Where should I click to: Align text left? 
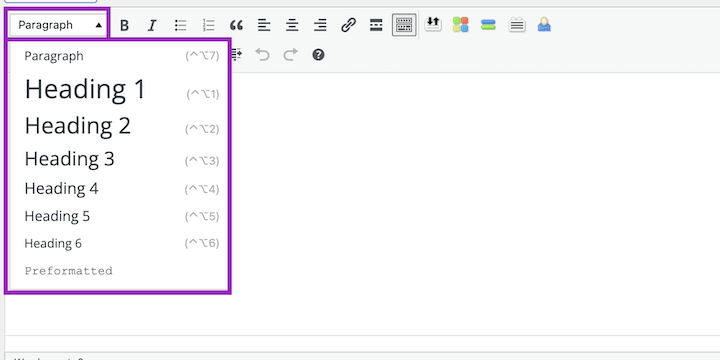(x=264, y=25)
